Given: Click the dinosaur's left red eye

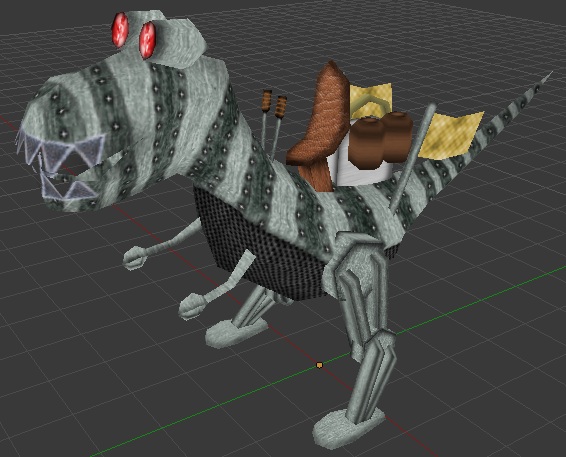Looking at the screenshot, I should point(120,30).
